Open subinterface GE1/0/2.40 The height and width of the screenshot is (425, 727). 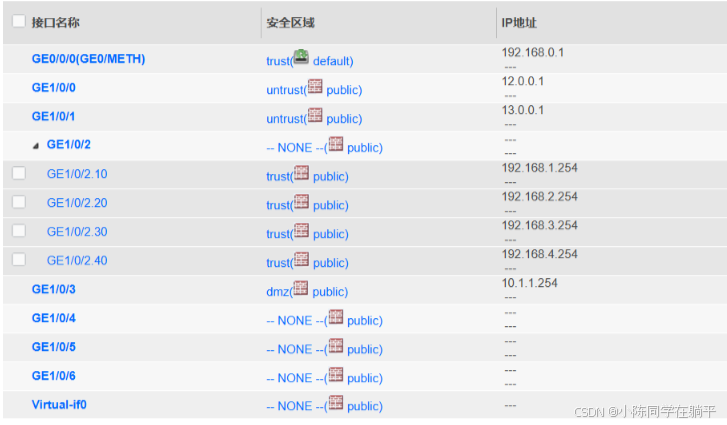pyautogui.click(x=77, y=260)
